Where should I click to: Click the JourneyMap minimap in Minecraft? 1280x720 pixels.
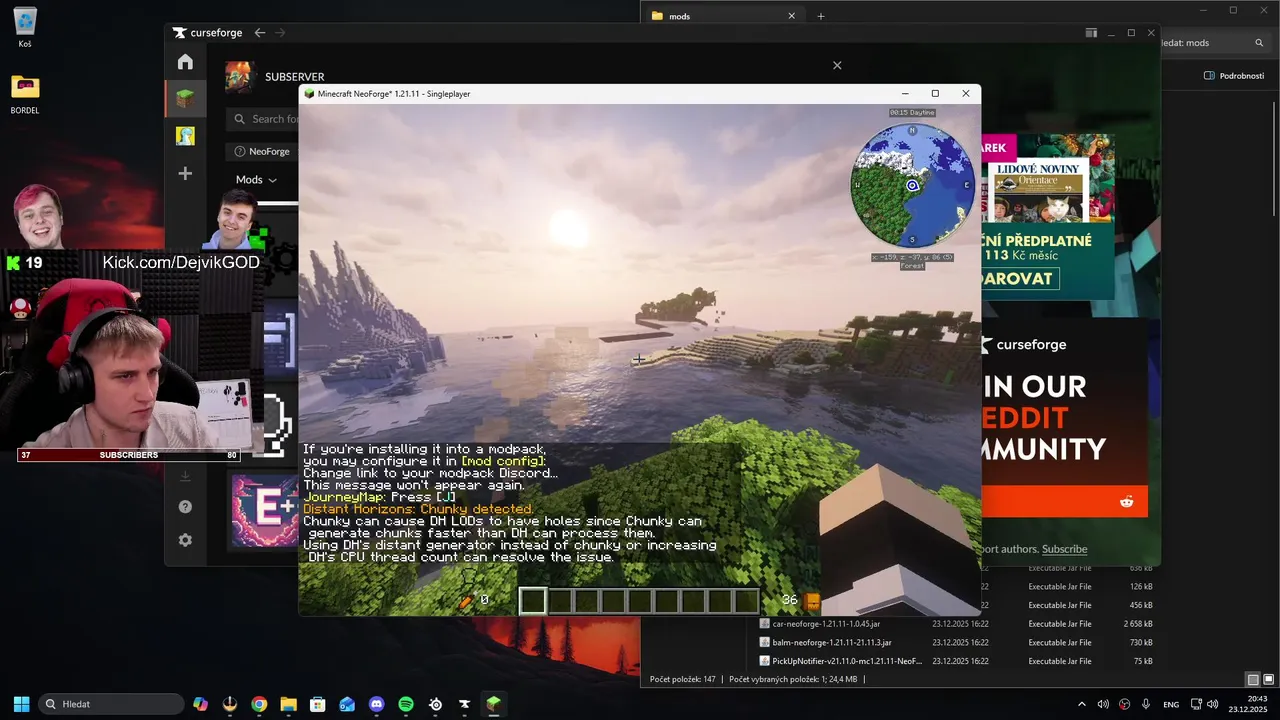tap(912, 186)
